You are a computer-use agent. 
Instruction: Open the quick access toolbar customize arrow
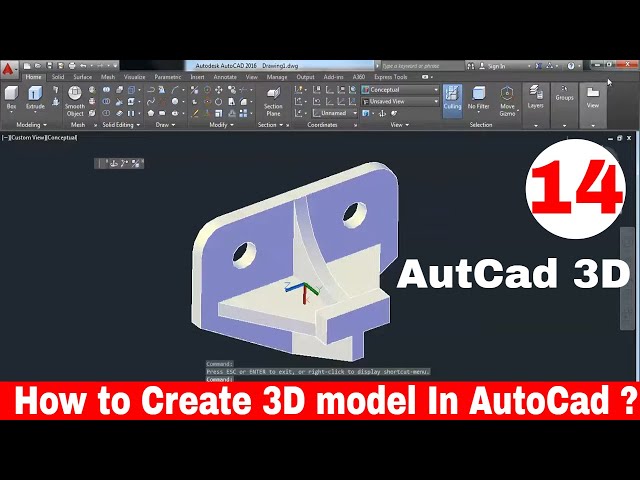coord(116,66)
